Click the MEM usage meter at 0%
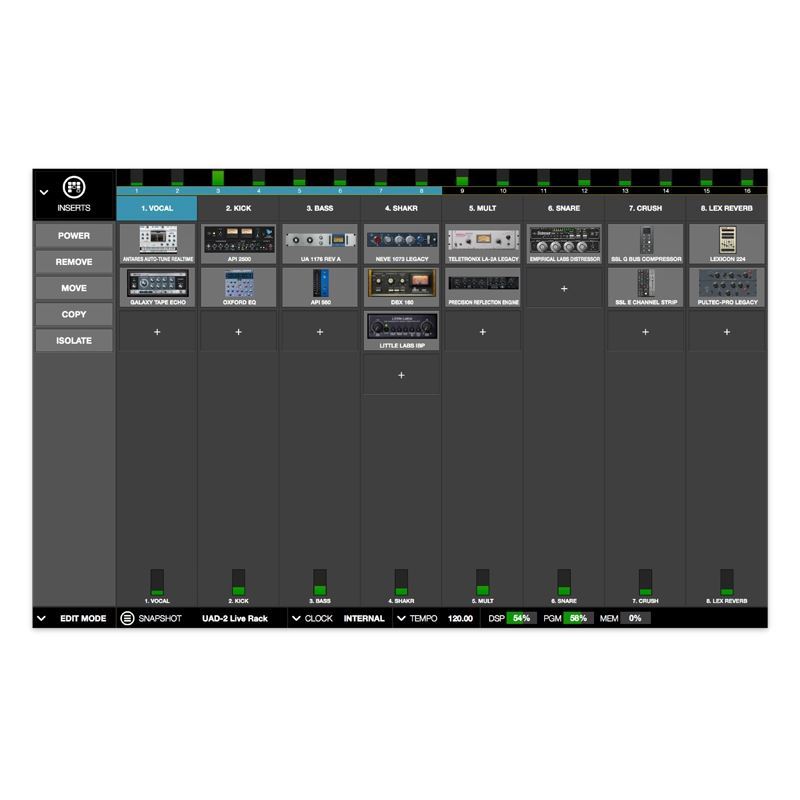This screenshot has width=800, height=800. tap(635, 618)
